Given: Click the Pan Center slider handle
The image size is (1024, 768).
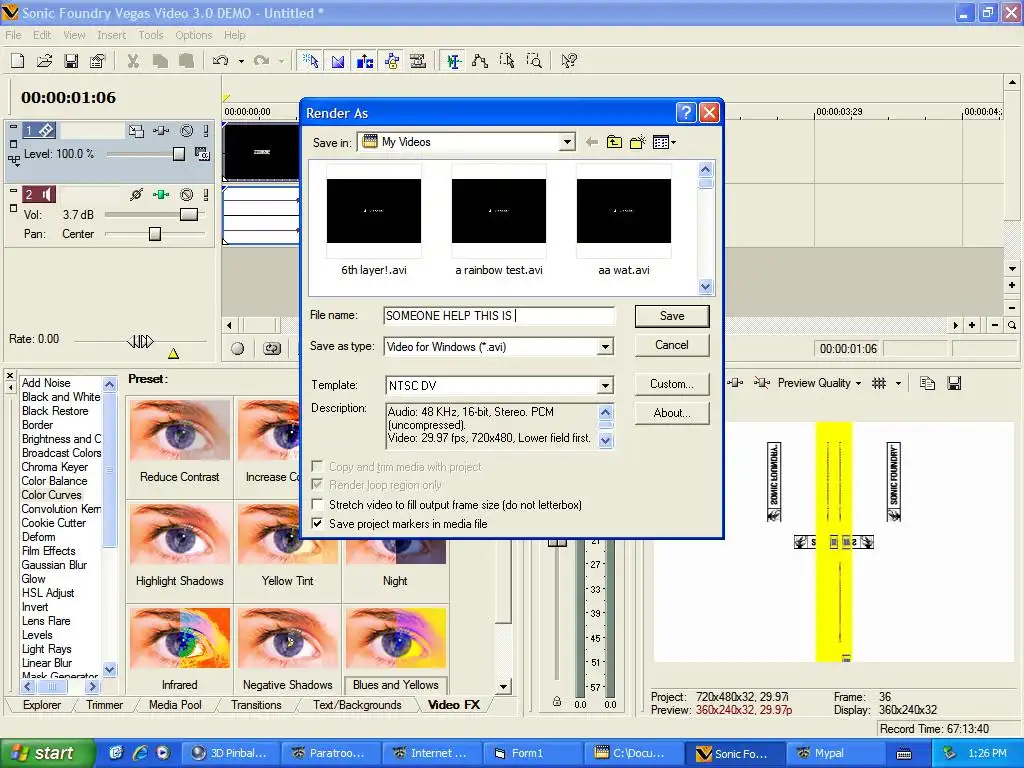Looking at the screenshot, I should click(155, 234).
